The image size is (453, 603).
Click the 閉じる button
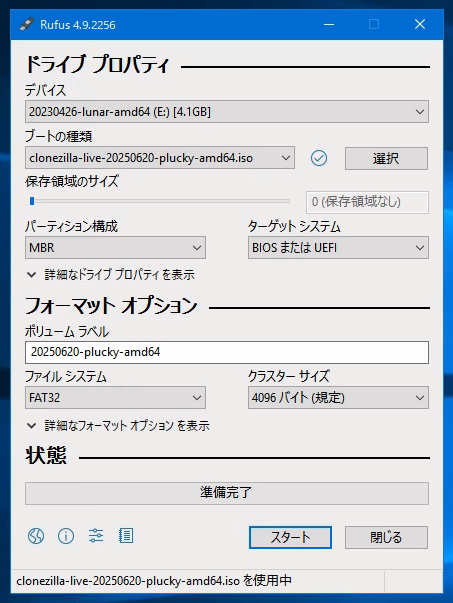coord(386,537)
